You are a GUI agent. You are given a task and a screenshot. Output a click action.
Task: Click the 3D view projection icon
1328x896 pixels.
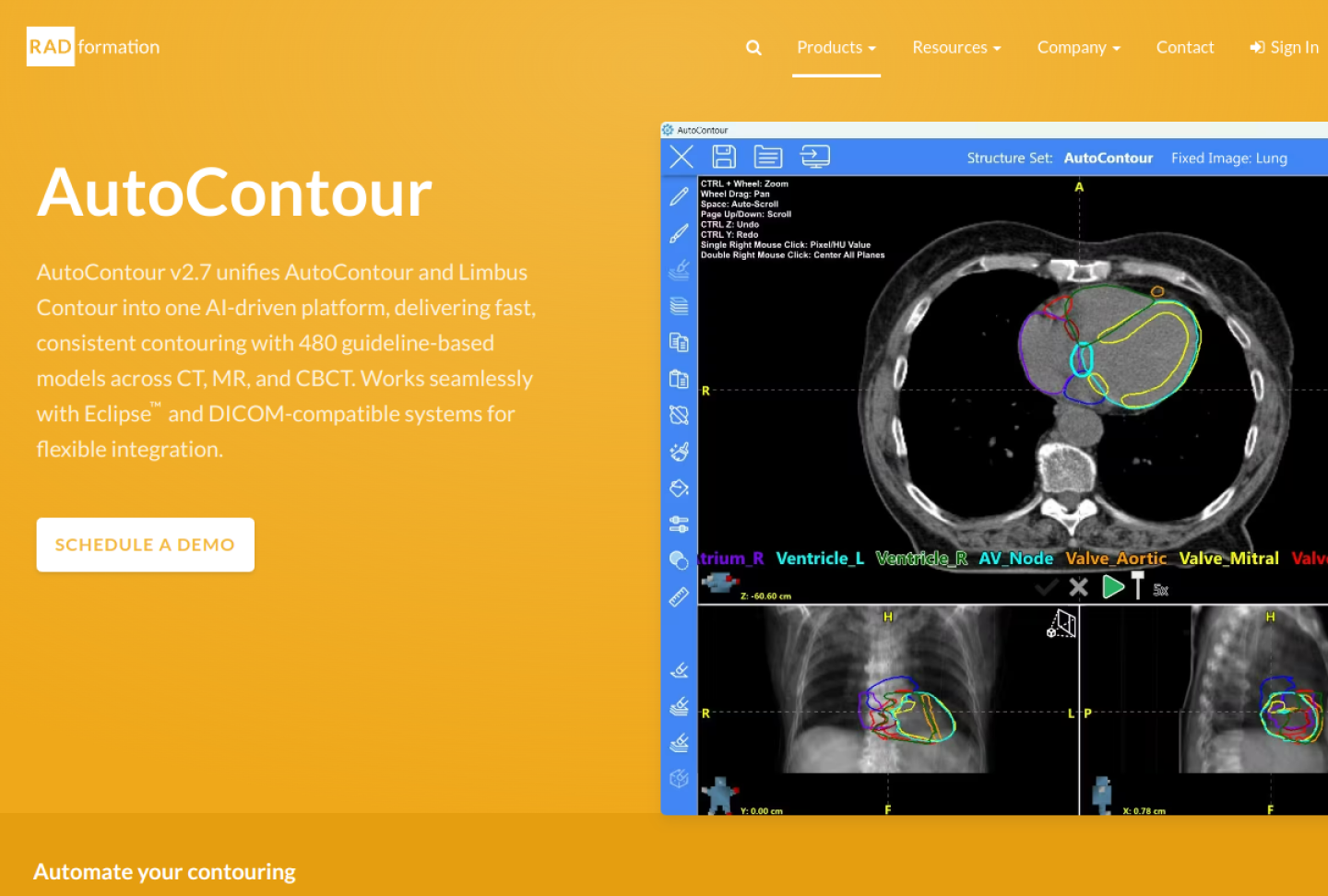point(1061,623)
